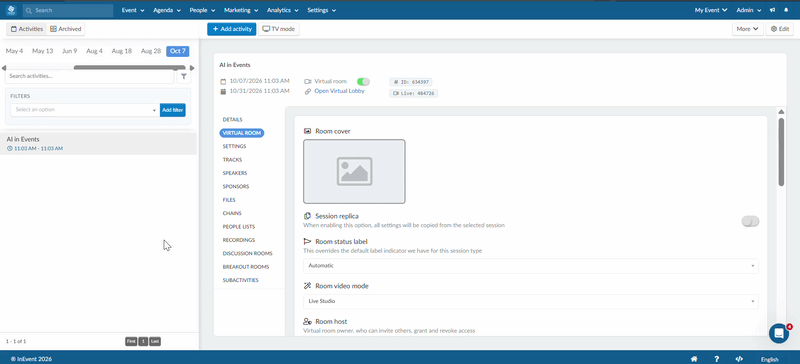This screenshot has height=364, width=800.
Task: Open the FILES section
Action: click(229, 200)
